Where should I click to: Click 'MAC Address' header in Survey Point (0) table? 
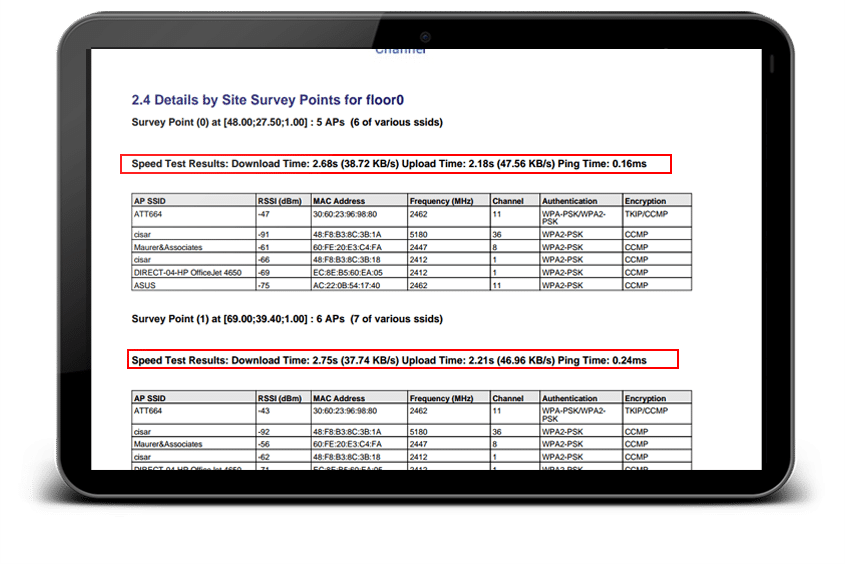339,201
